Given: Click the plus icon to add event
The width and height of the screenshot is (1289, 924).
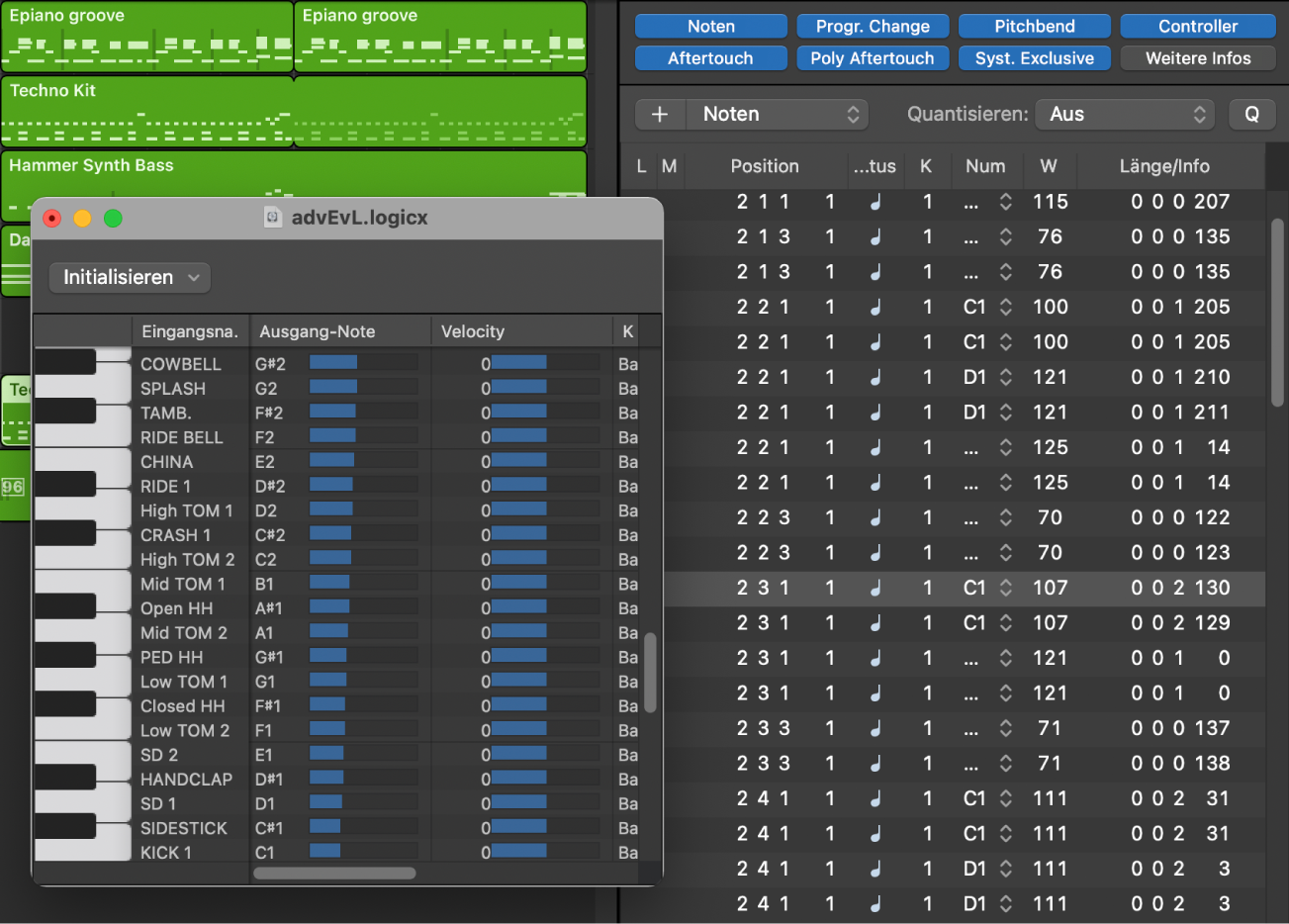Looking at the screenshot, I should pyautogui.click(x=660, y=115).
